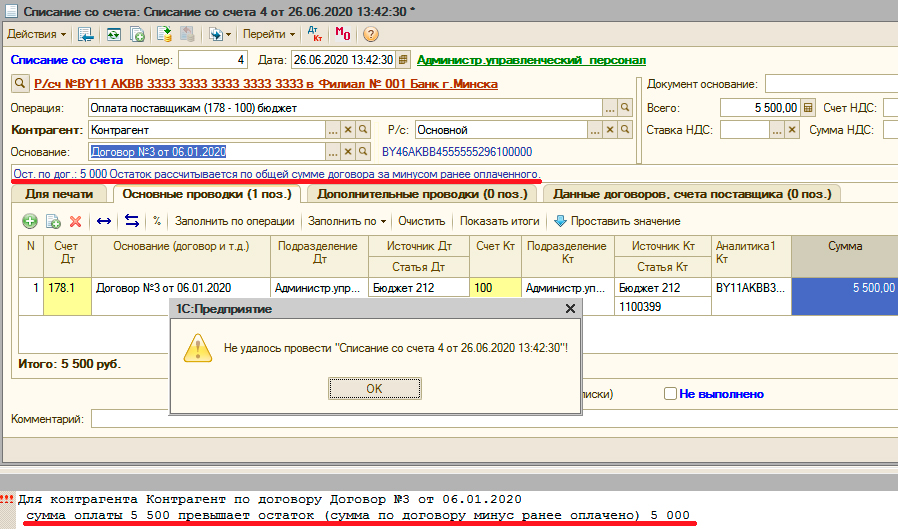
Task: Toggle the Не выполнено checkbox
Action: point(671,394)
